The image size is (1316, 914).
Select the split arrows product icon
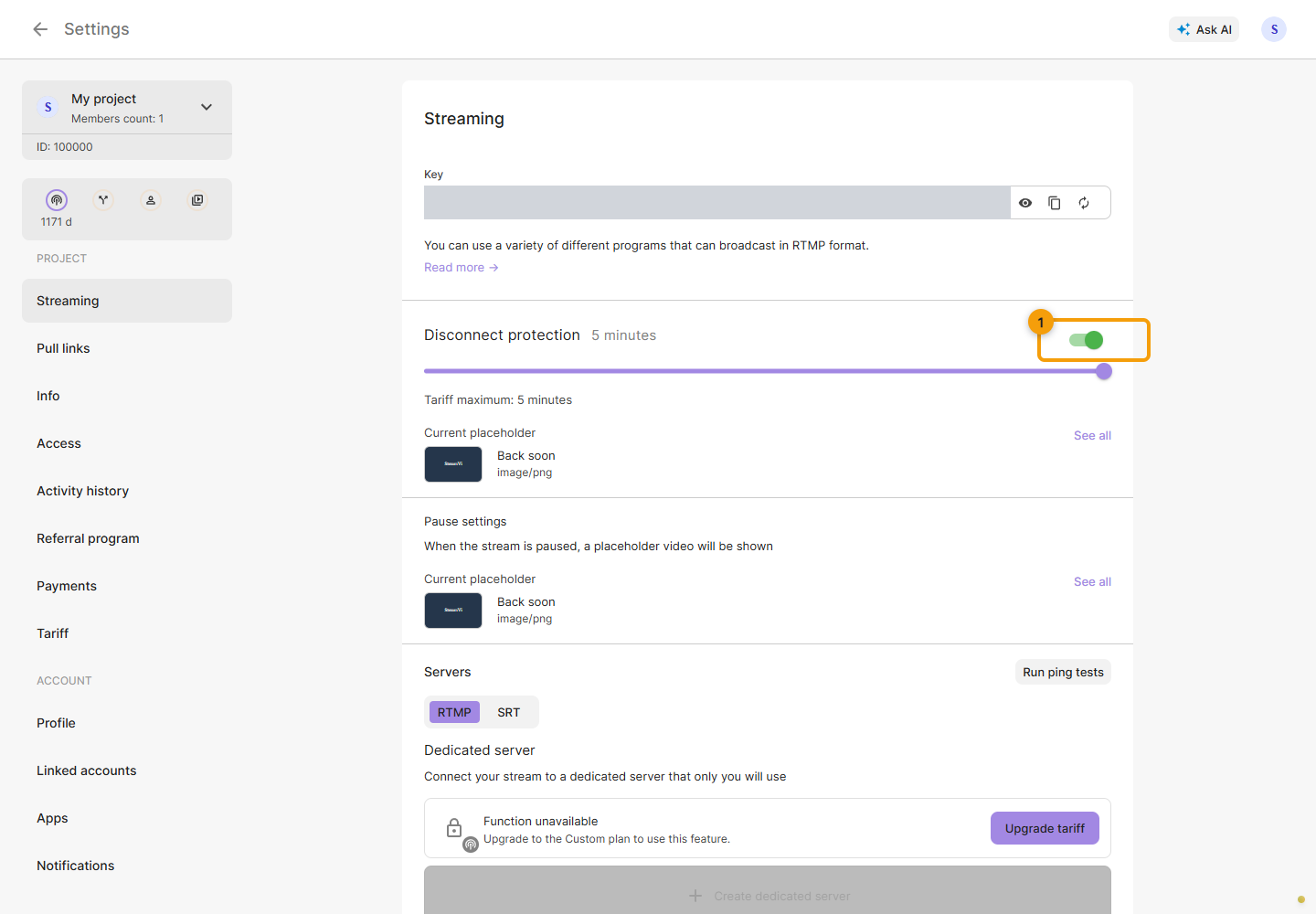[103, 200]
